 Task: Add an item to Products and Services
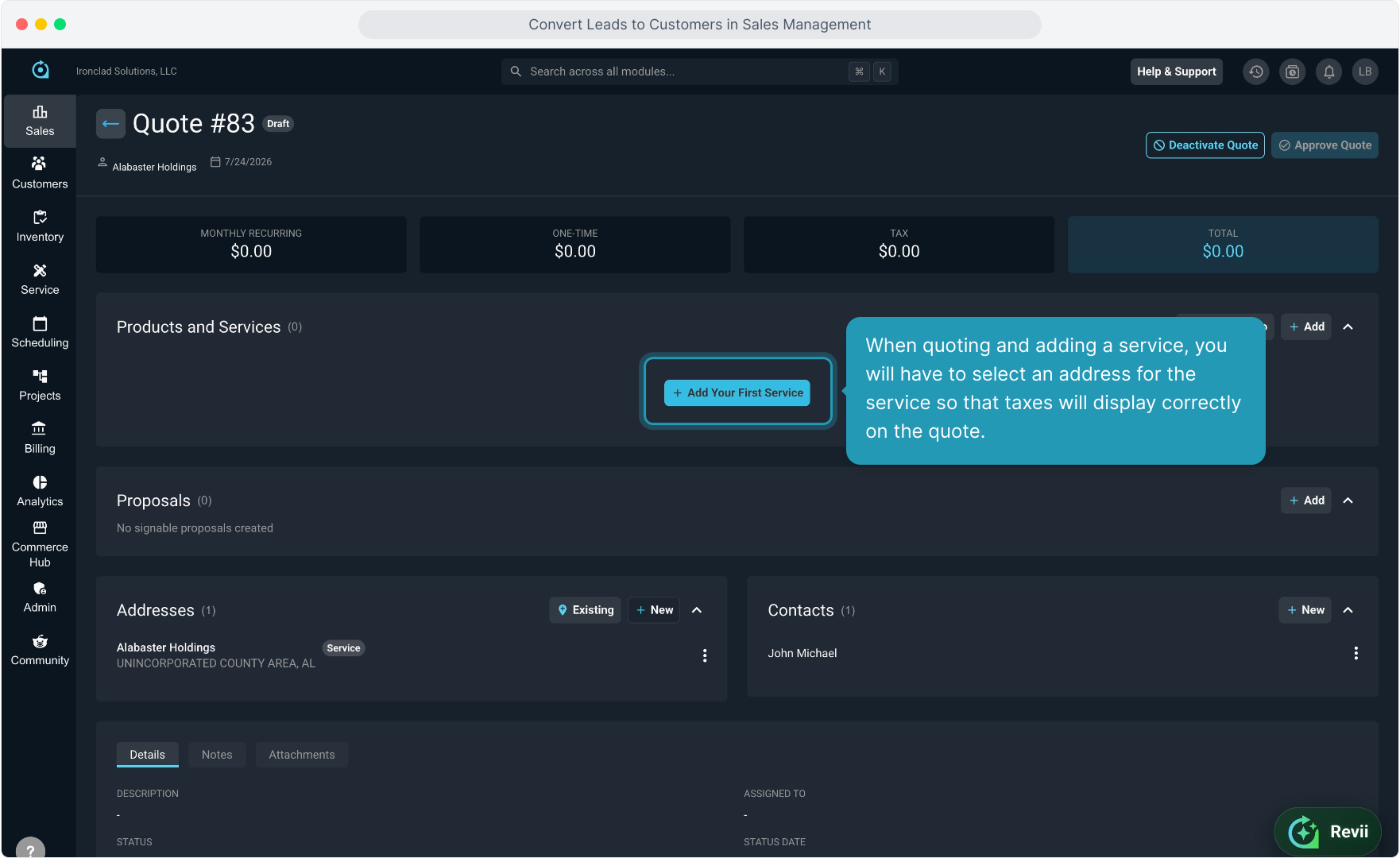click(x=1306, y=327)
